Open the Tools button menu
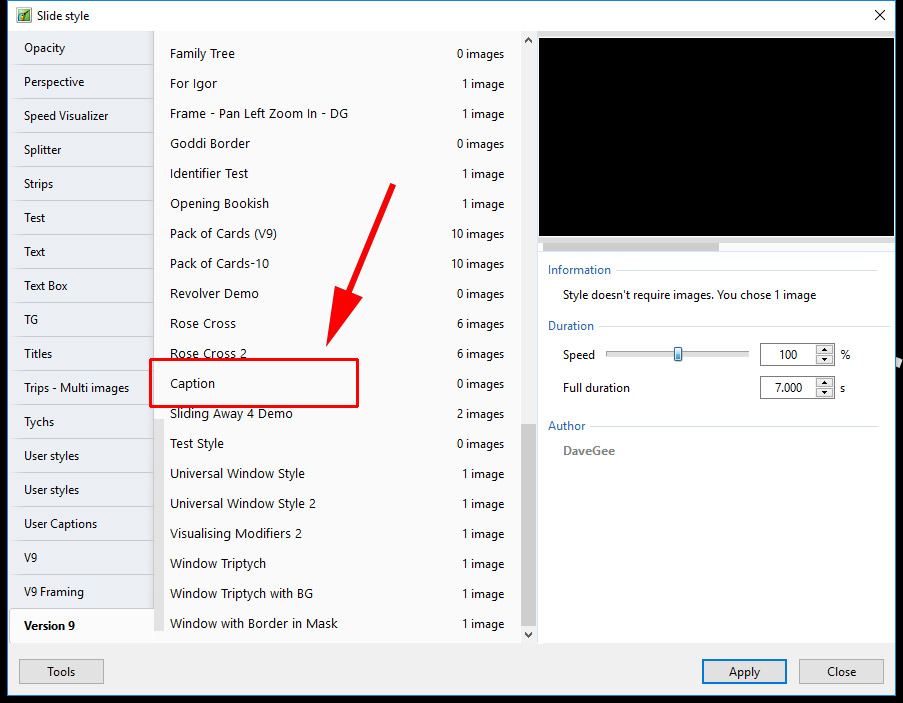The height and width of the screenshot is (703, 903). coord(61,671)
